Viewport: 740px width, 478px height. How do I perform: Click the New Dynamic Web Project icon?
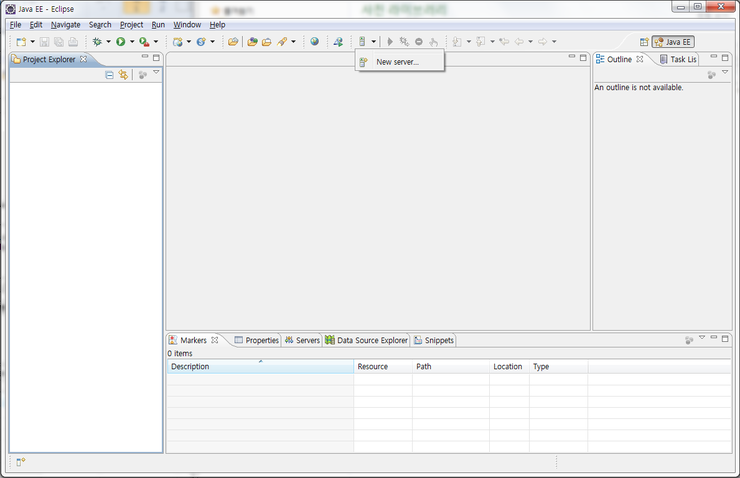(177, 42)
